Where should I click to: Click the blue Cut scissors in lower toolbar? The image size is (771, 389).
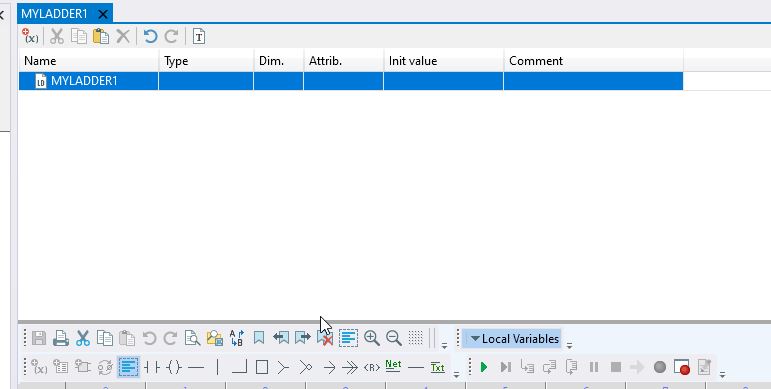click(83, 338)
